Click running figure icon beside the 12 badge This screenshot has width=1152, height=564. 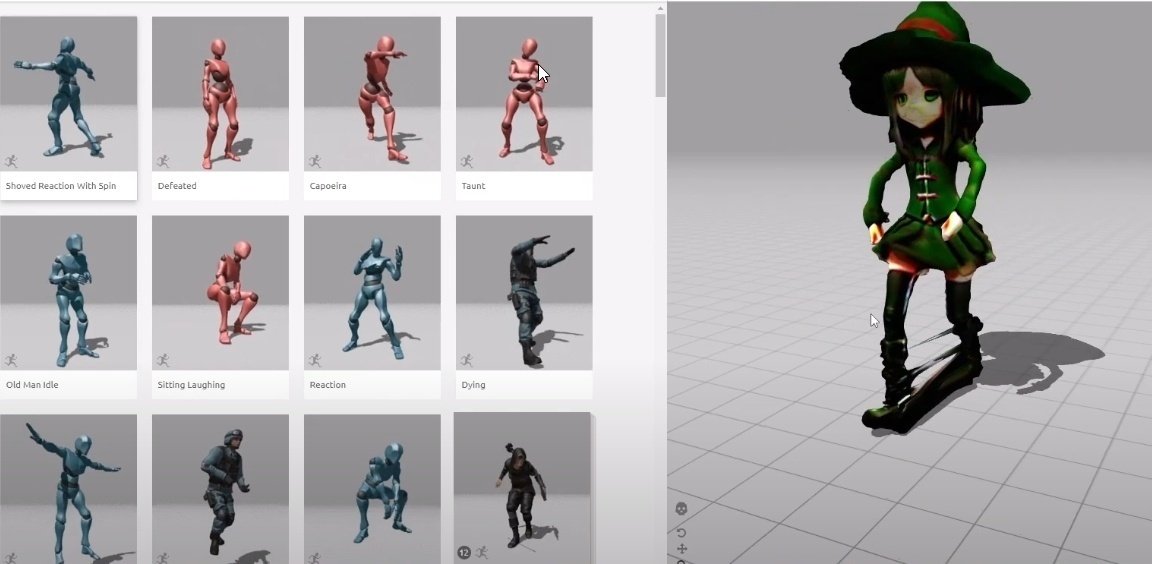[x=482, y=552]
